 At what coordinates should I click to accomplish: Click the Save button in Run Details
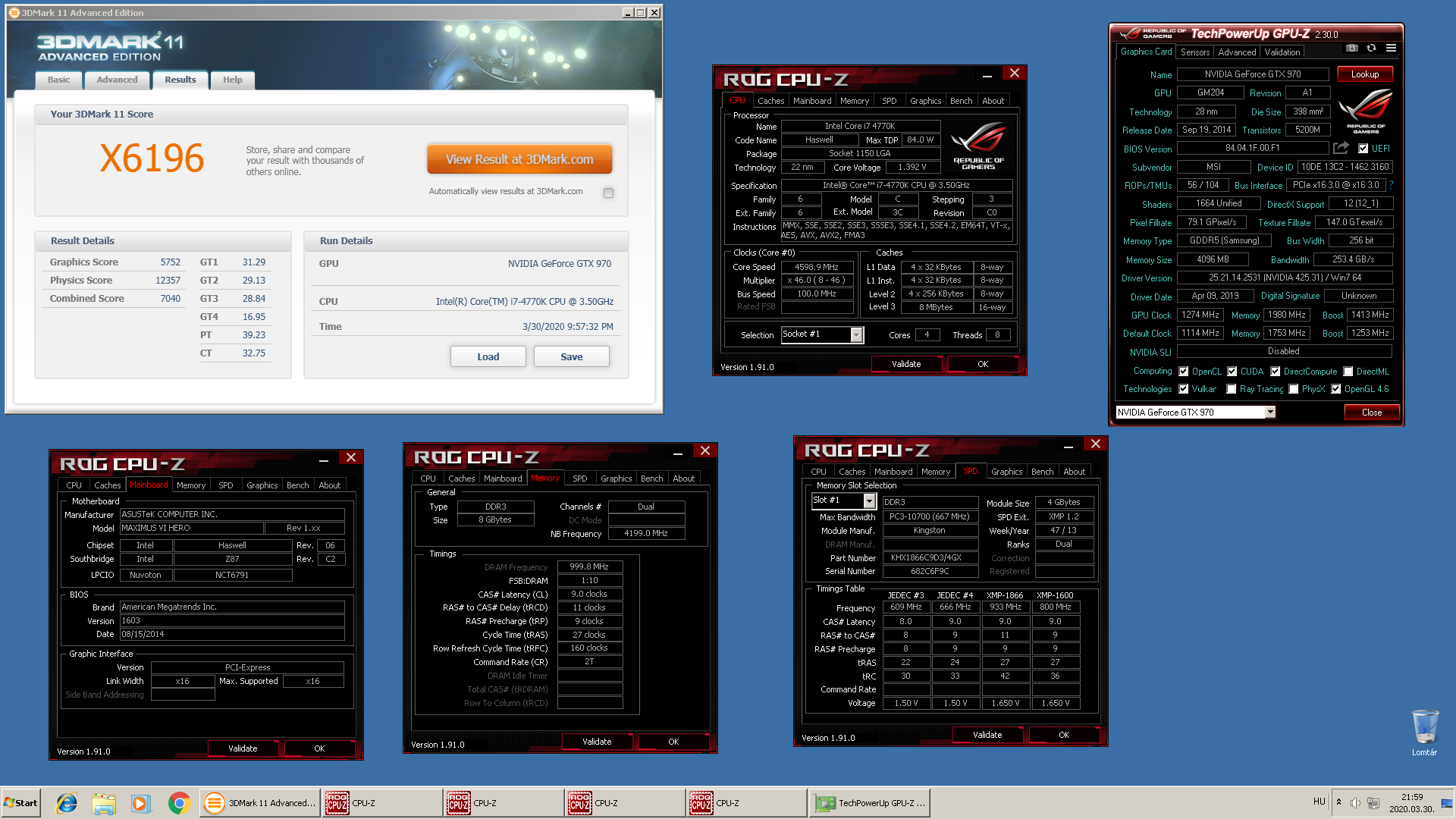tap(571, 356)
